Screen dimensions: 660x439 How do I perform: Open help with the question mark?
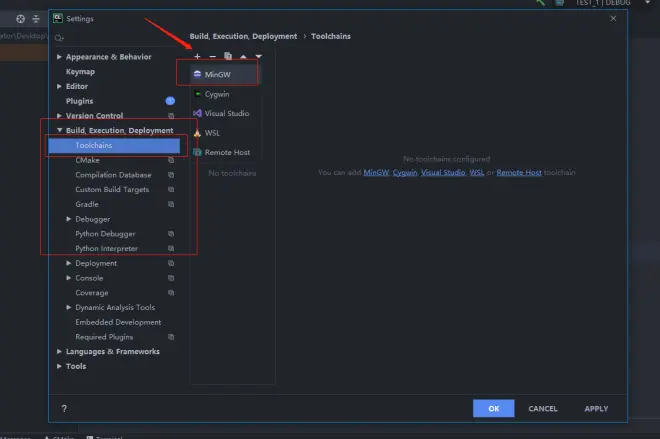64,409
